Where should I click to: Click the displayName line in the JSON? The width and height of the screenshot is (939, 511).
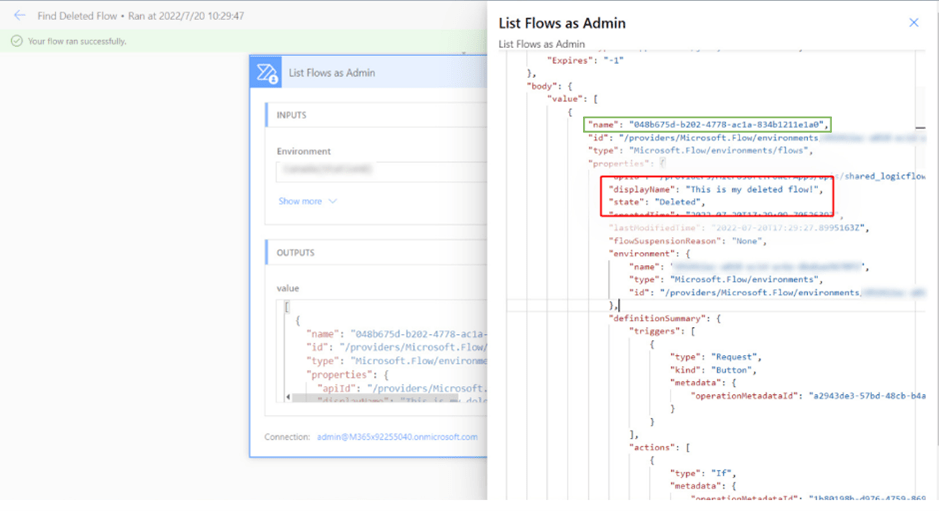pyautogui.click(x=715, y=188)
